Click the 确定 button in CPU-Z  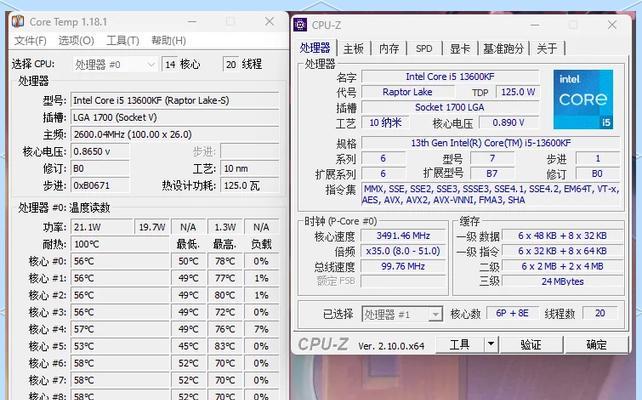[x=596, y=344]
